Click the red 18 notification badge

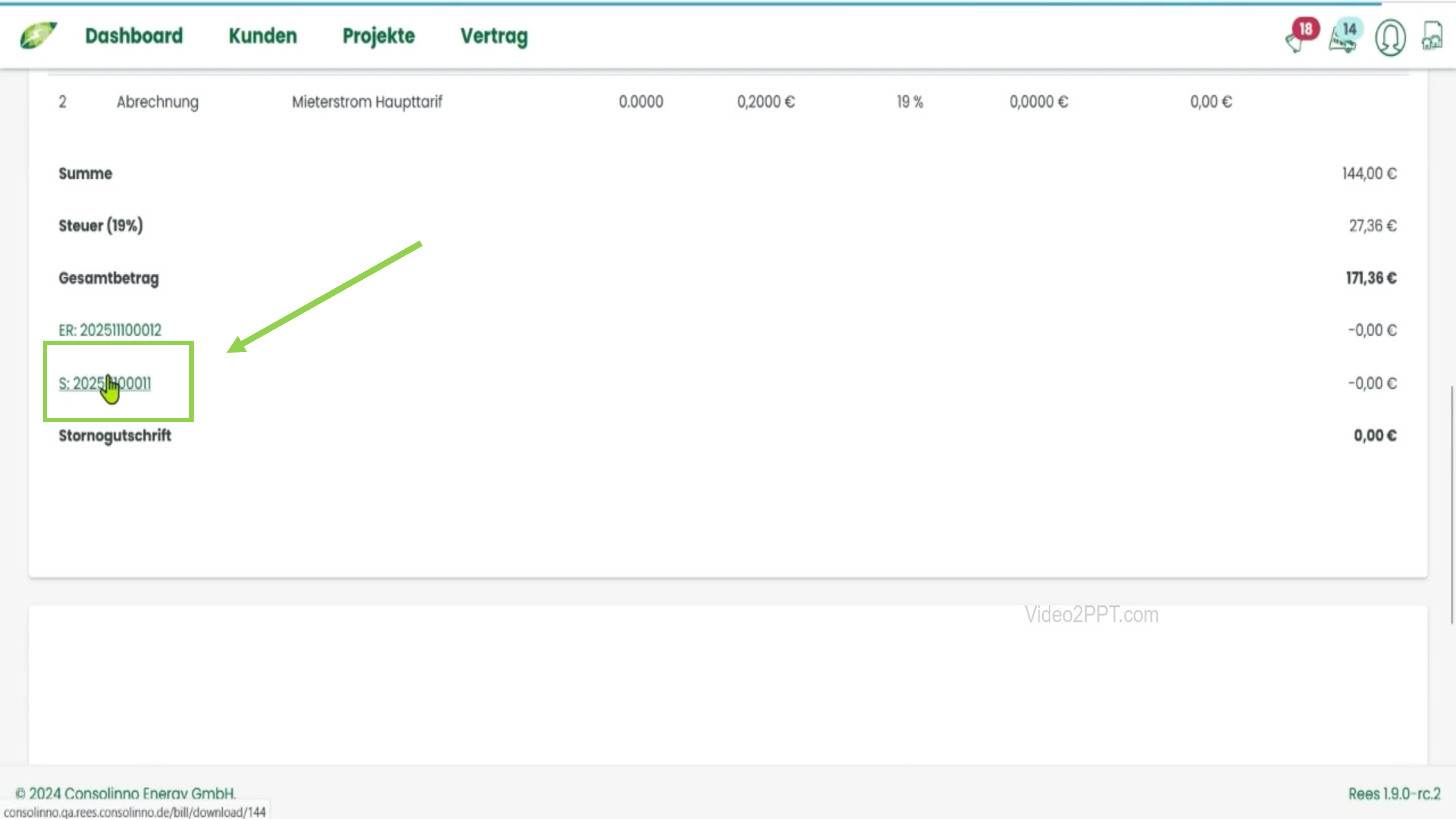pos(1306,28)
